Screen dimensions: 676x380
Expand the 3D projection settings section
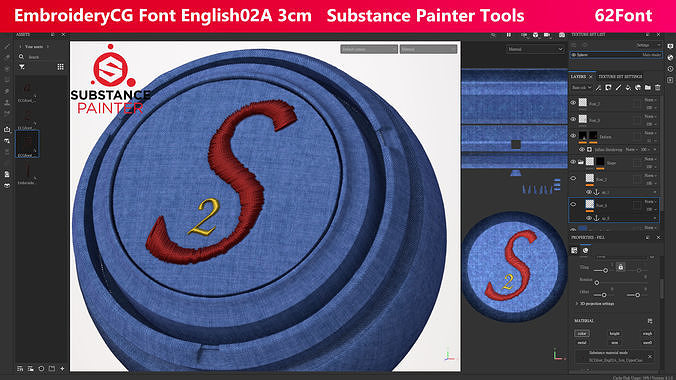coord(595,304)
